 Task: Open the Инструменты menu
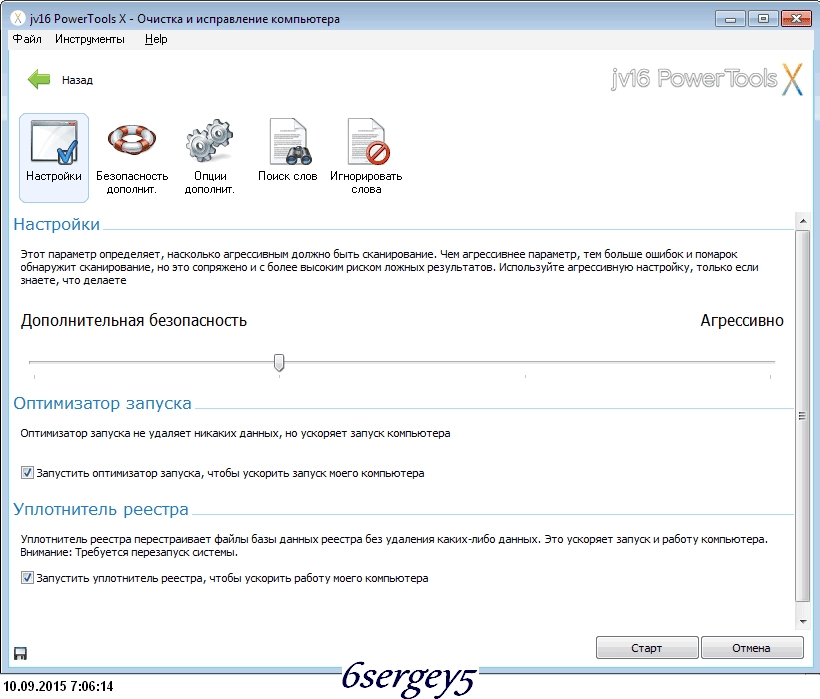point(90,39)
